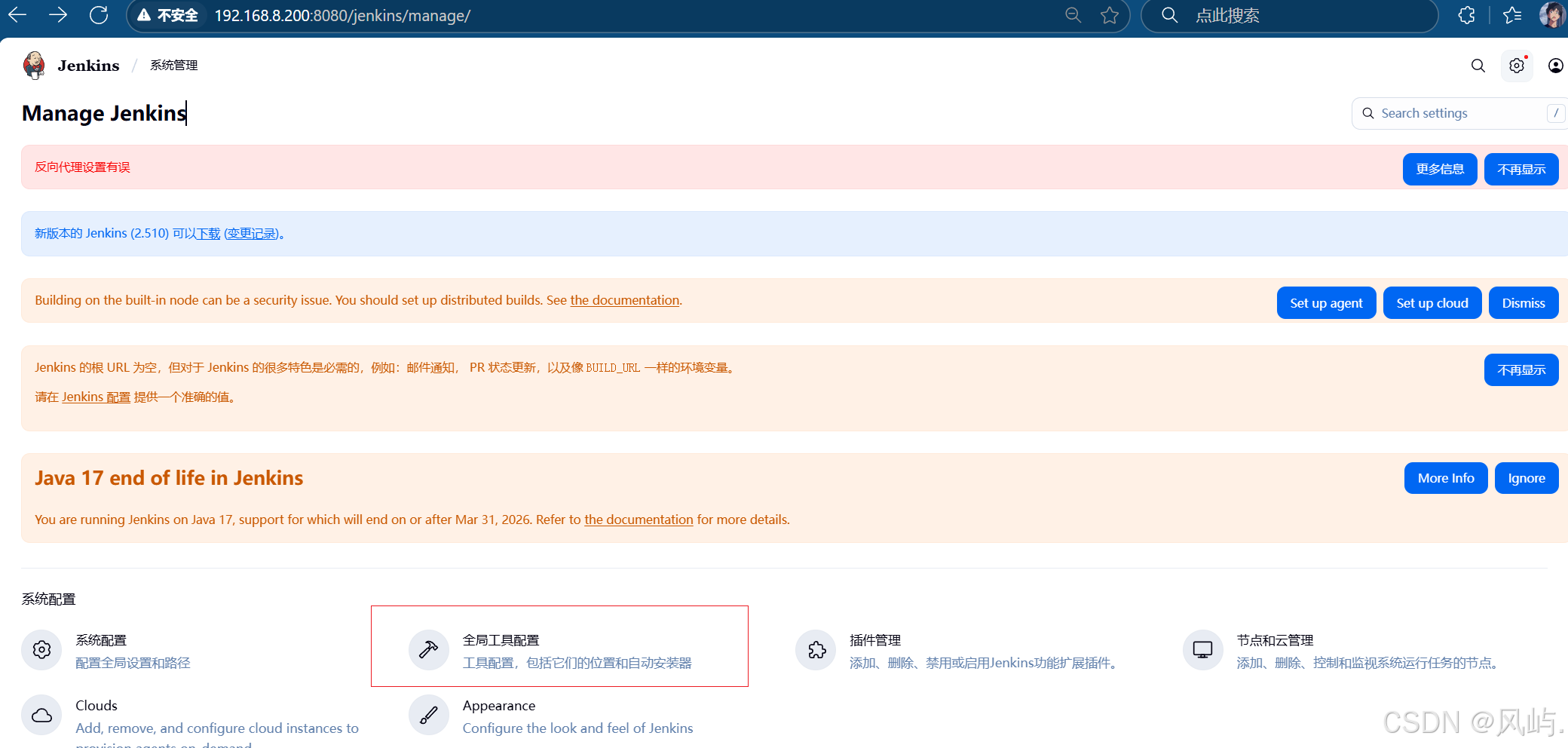Open the Jenkins manage gear icon in header
The height and width of the screenshot is (748, 1568).
click(1517, 66)
